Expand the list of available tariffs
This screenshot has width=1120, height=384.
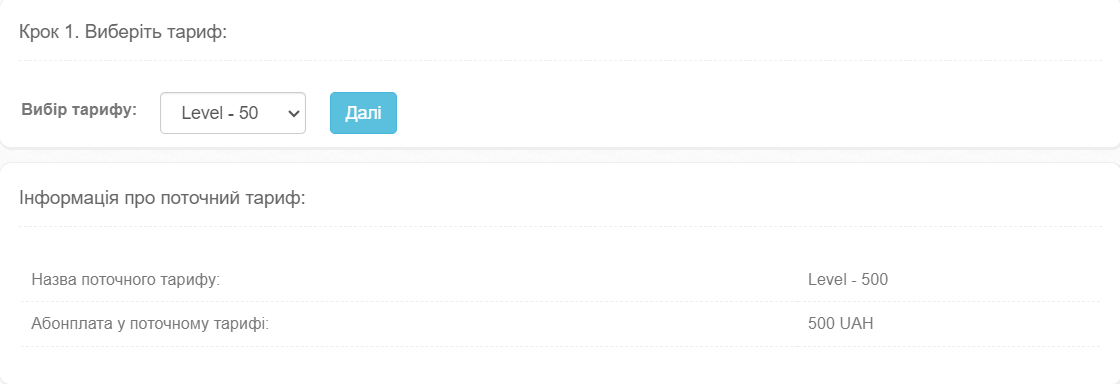[x=233, y=113]
